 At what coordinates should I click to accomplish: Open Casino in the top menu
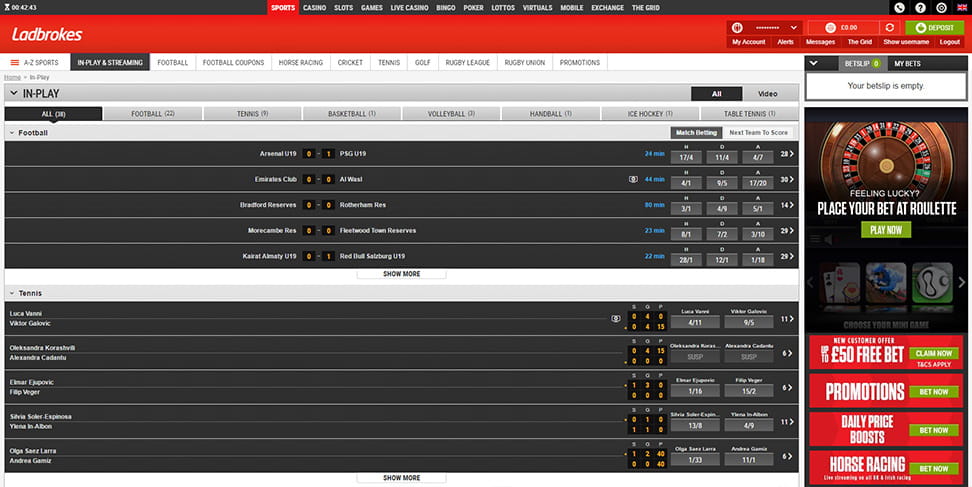pos(314,8)
